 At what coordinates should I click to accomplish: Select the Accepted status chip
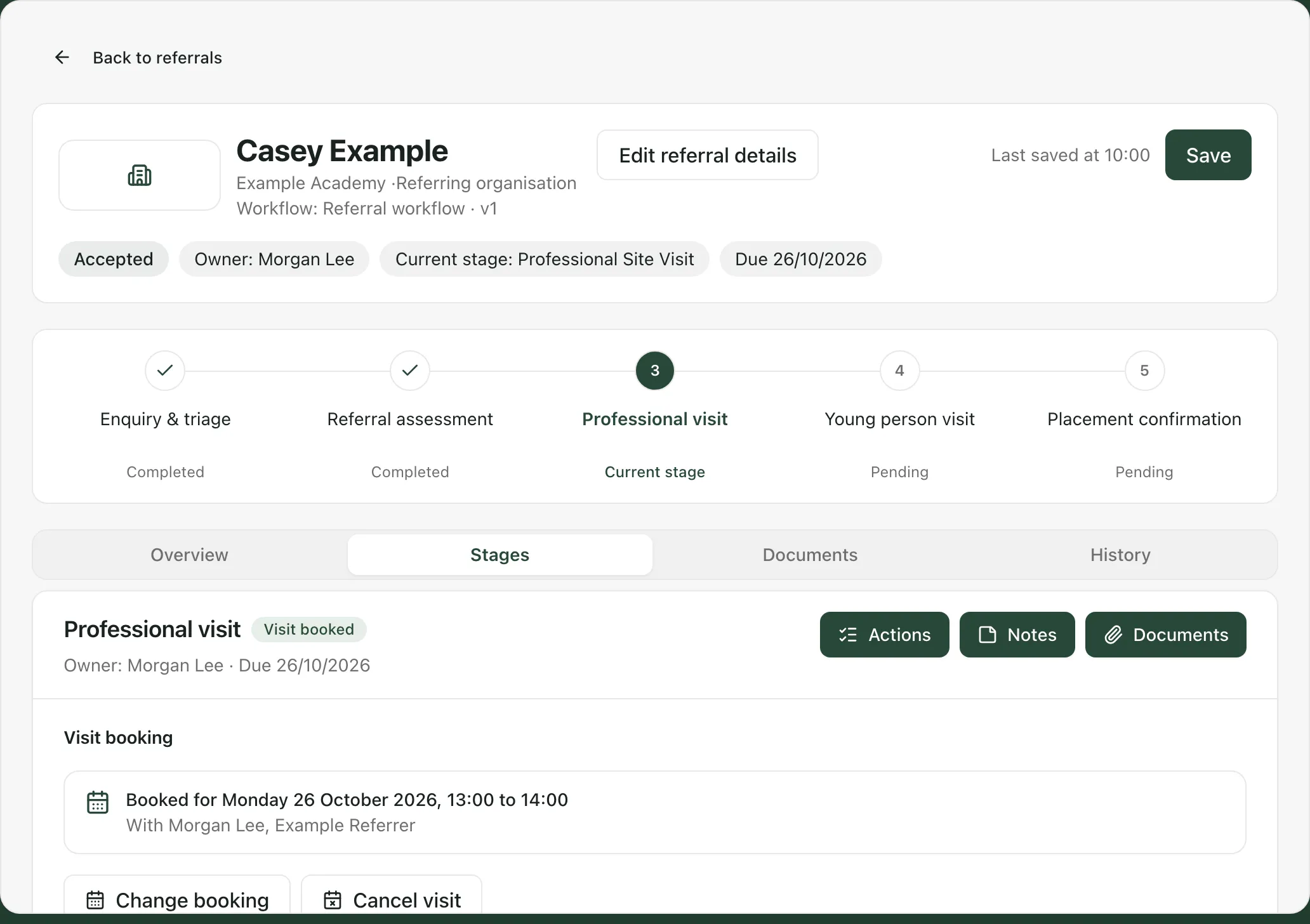[114, 259]
